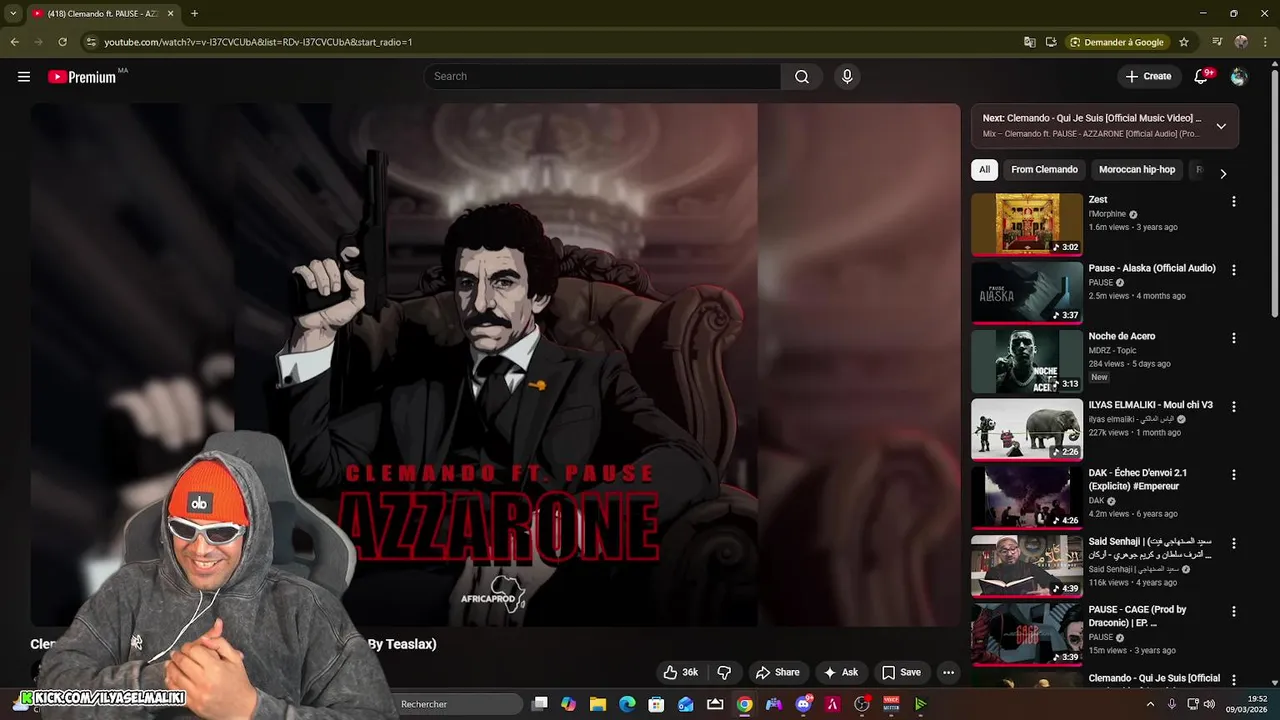Image resolution: width=1280 pixels, height=720 pixels.
Task: Click inside the YouTube search field
Action: (x=602, y=77)
